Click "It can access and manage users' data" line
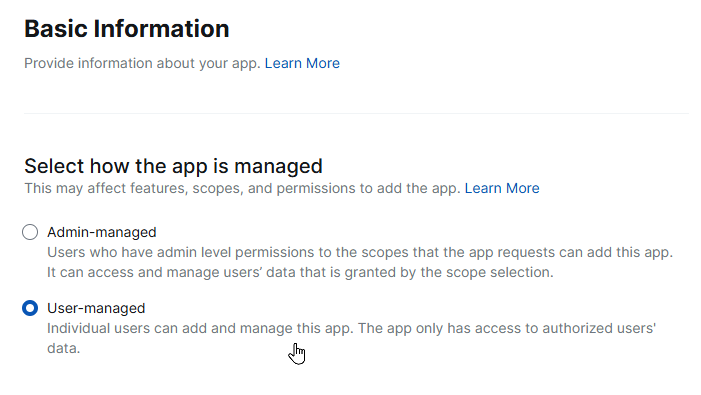This screenshot has width=701, height=395. (x=300, y=272)
